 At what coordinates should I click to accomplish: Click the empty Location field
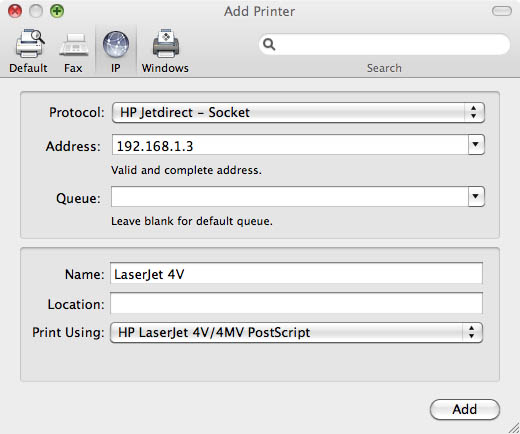click(296, 303)
